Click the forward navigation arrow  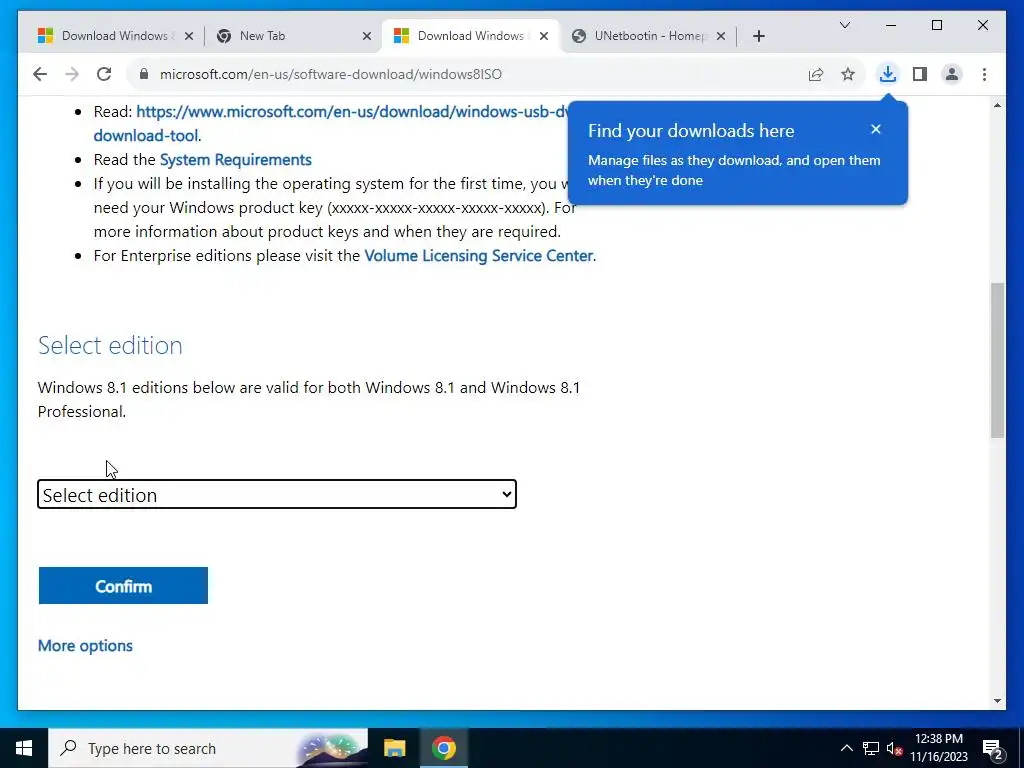tap(72, 74)
